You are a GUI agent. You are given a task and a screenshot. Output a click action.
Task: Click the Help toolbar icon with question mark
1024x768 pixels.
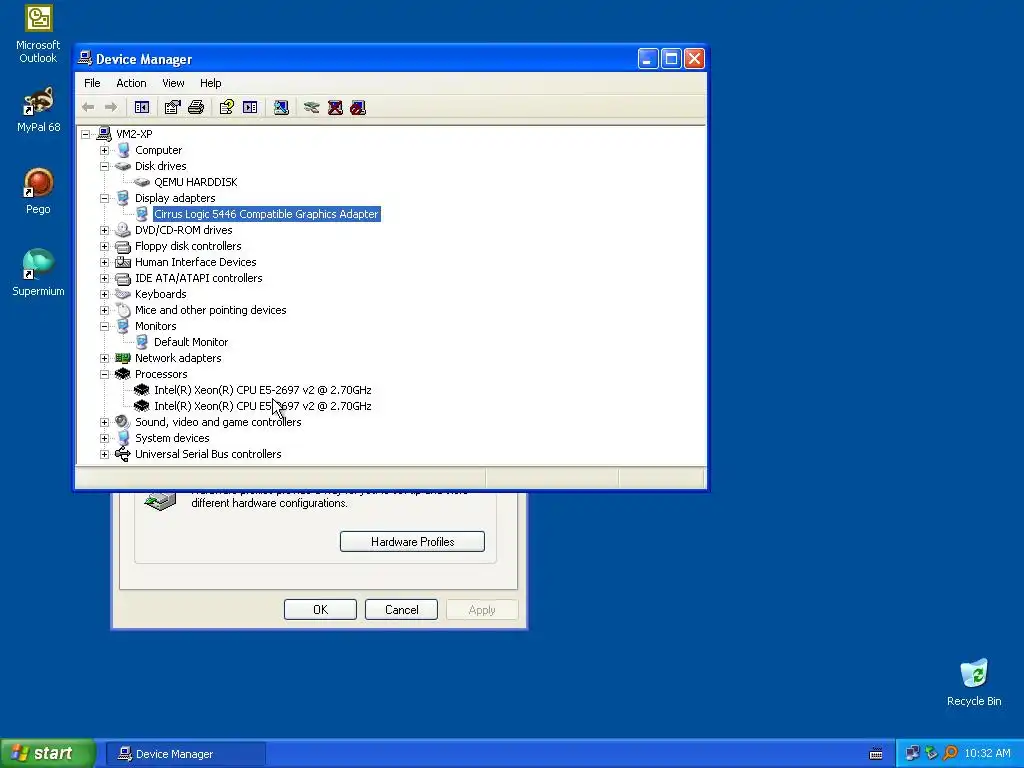click(x=227, y=107)
